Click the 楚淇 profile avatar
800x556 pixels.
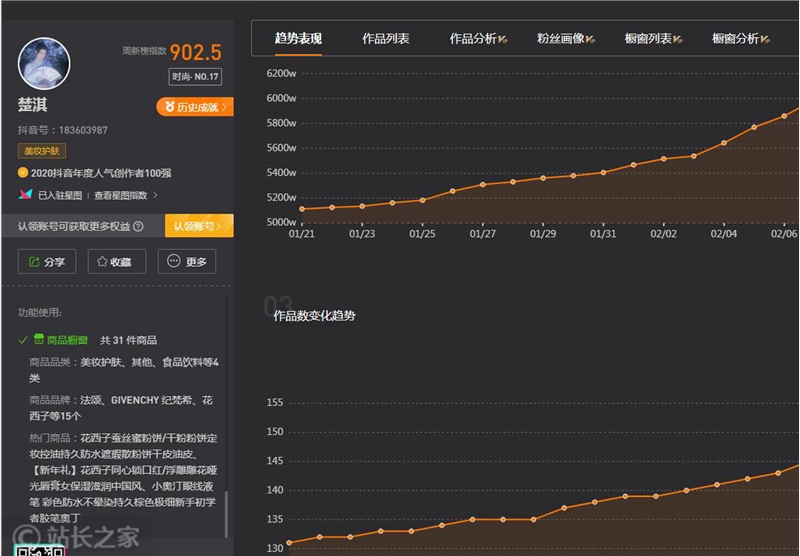pyautogui.click(x=44, y=64)
